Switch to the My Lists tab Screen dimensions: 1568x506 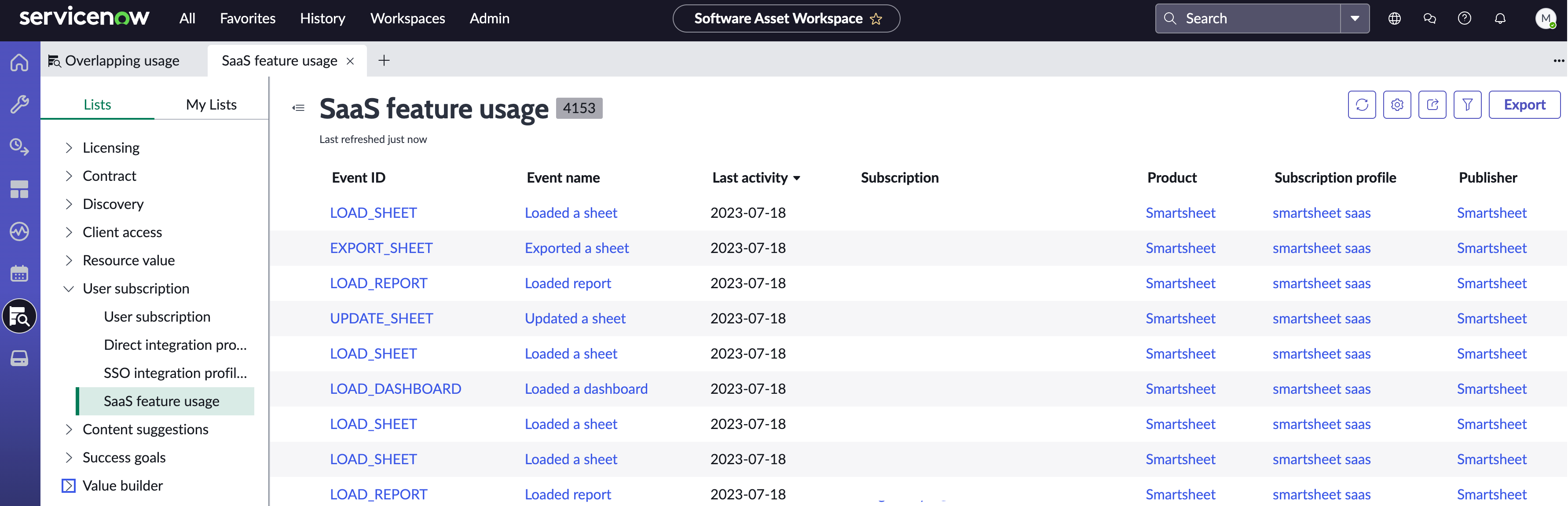coord(211,105)
